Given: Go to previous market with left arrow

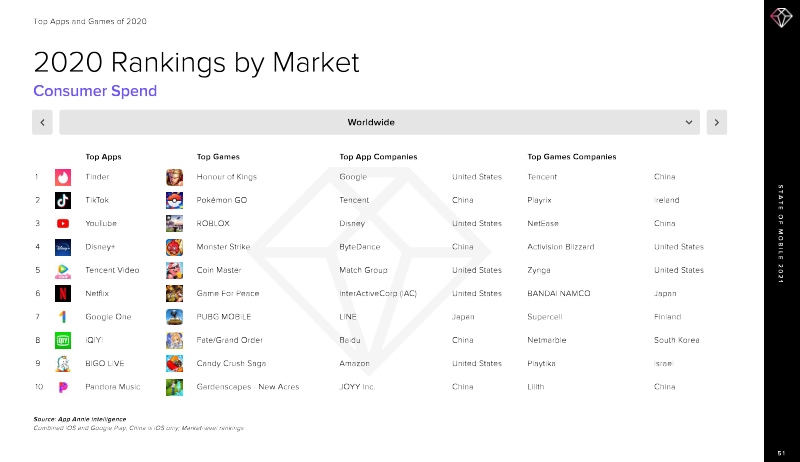Looking at the screenshot, I should point(42,122).
